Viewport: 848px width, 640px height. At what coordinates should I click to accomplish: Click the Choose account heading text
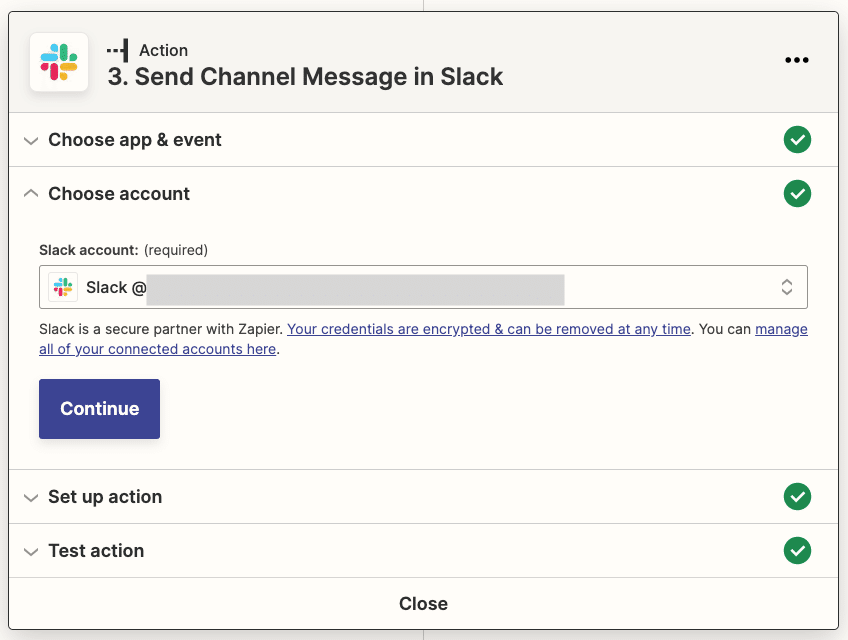coord(119,194)
